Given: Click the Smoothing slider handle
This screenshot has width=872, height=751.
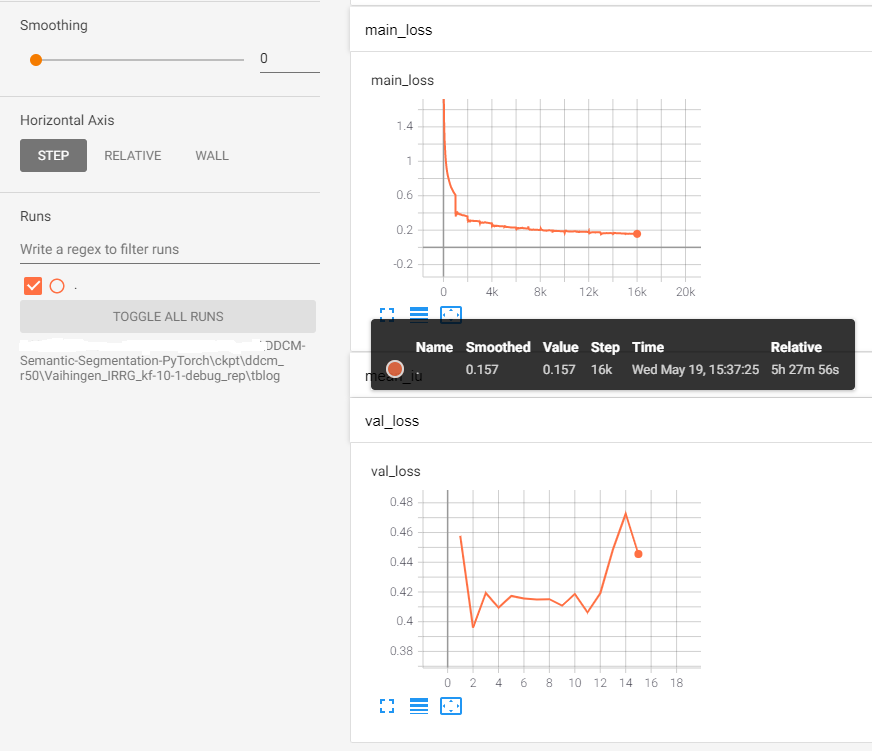Looking at the screenshot, I should click(36, 60).
